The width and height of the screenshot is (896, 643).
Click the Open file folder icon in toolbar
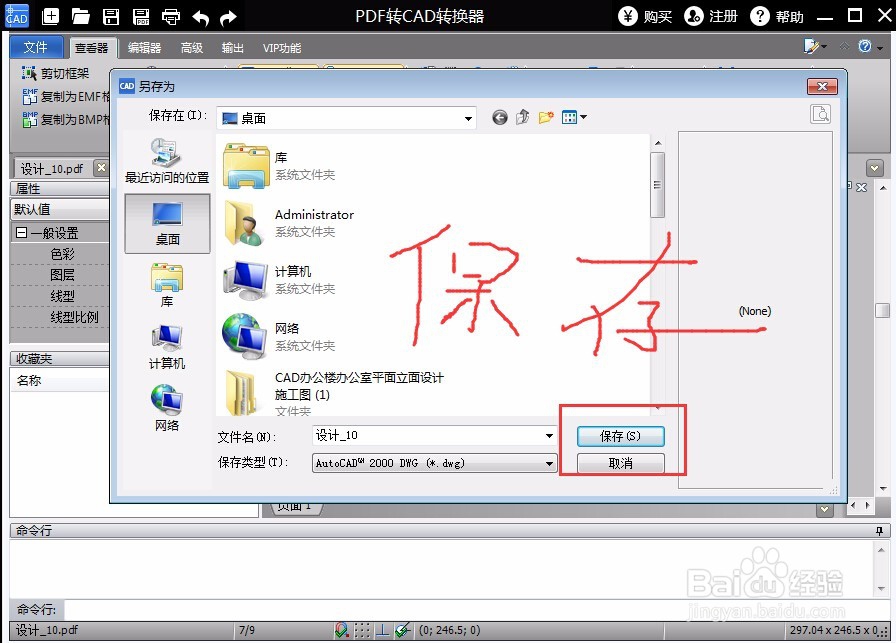point(80,15)
